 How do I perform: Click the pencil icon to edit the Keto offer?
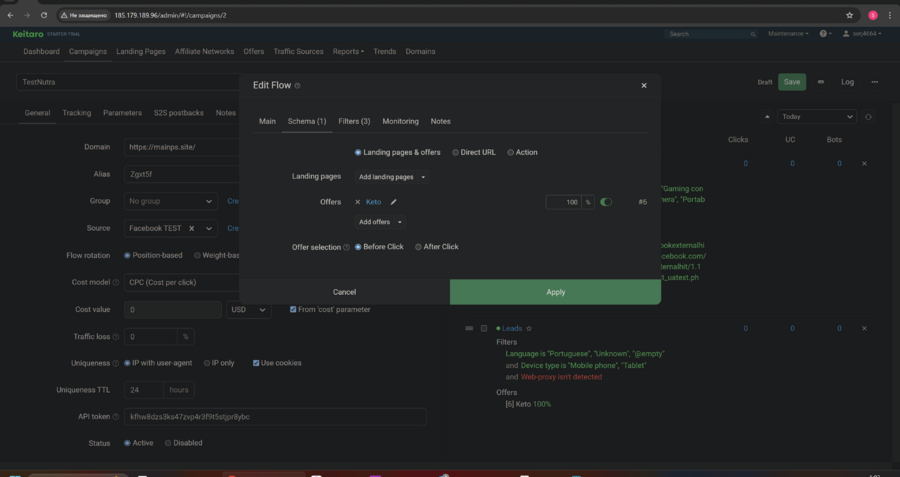[x=394, y=202]
